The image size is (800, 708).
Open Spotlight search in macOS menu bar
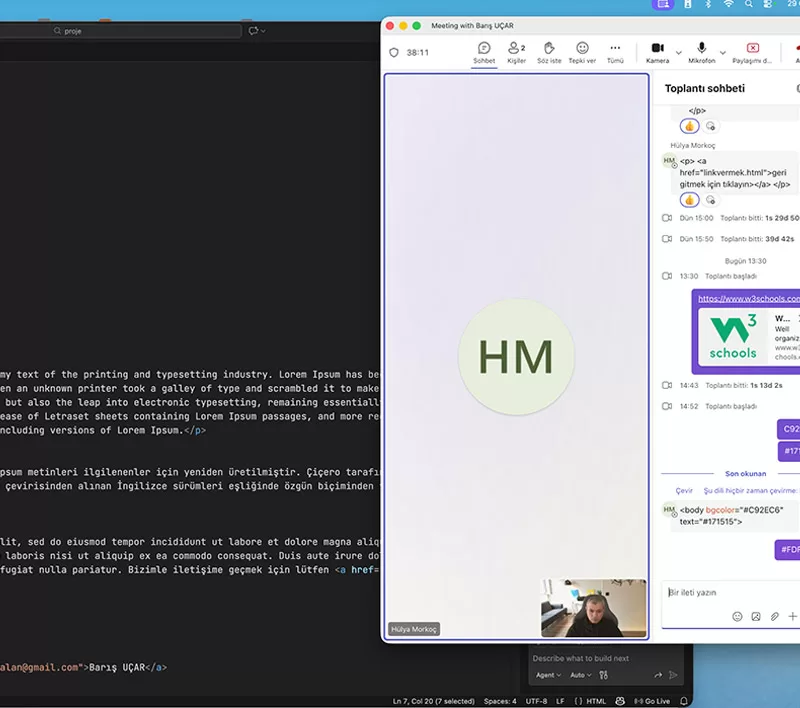pos(748,4)
